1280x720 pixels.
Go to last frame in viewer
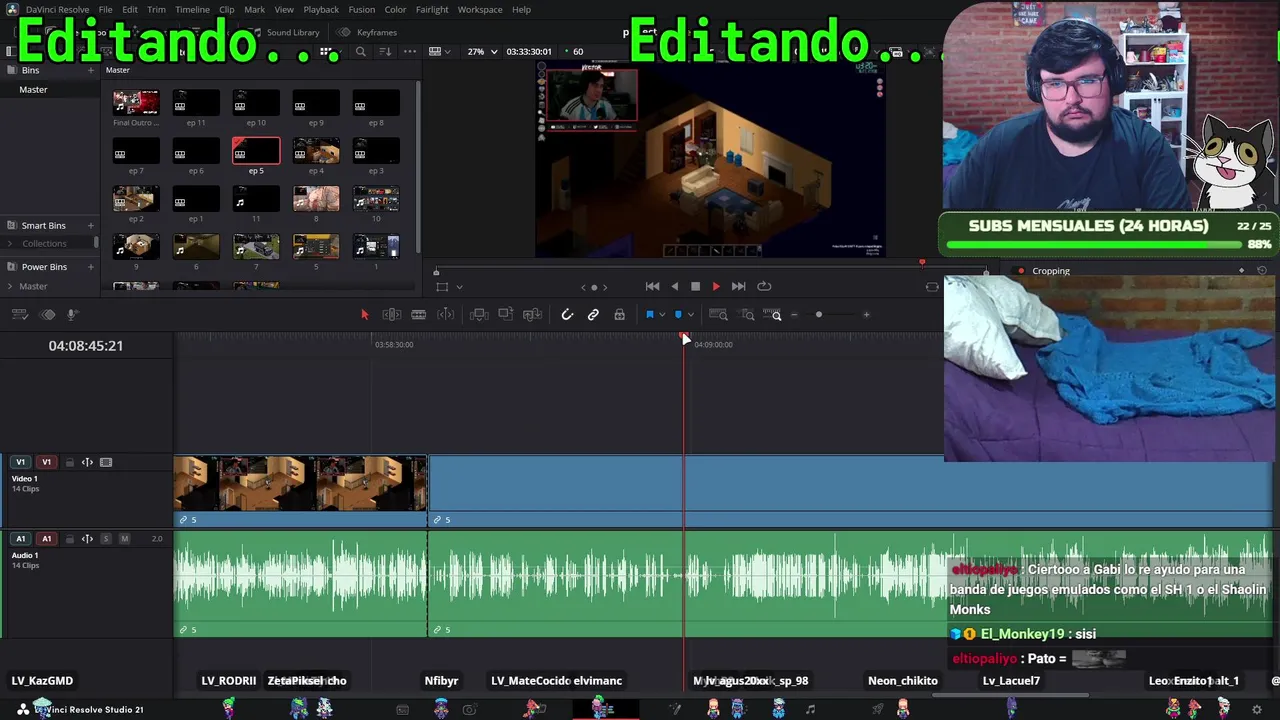click(x=738, y=287)
